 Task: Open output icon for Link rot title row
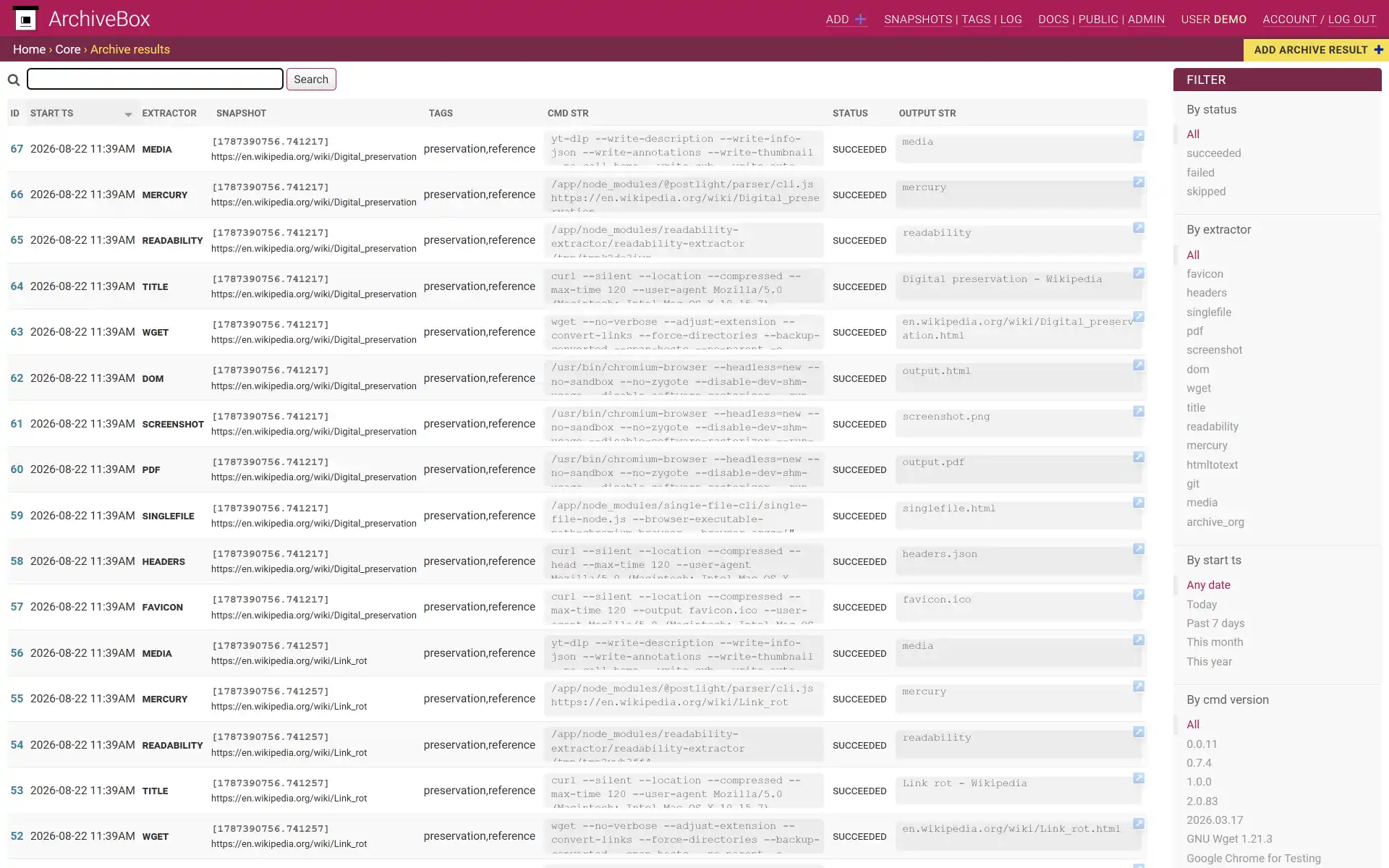click(1139, 778)
